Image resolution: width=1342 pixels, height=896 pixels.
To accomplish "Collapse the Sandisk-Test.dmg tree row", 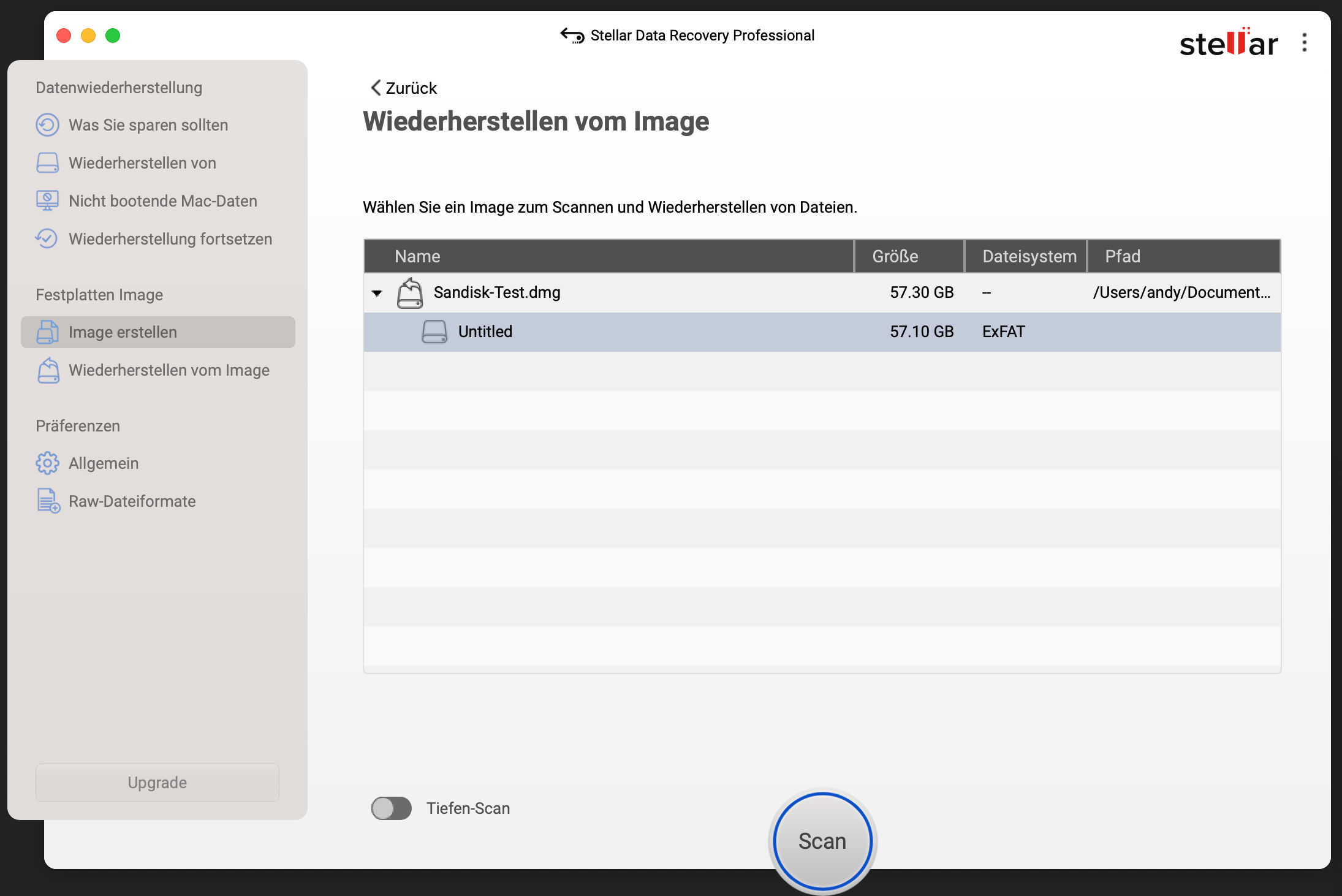I will click(377, 293).
